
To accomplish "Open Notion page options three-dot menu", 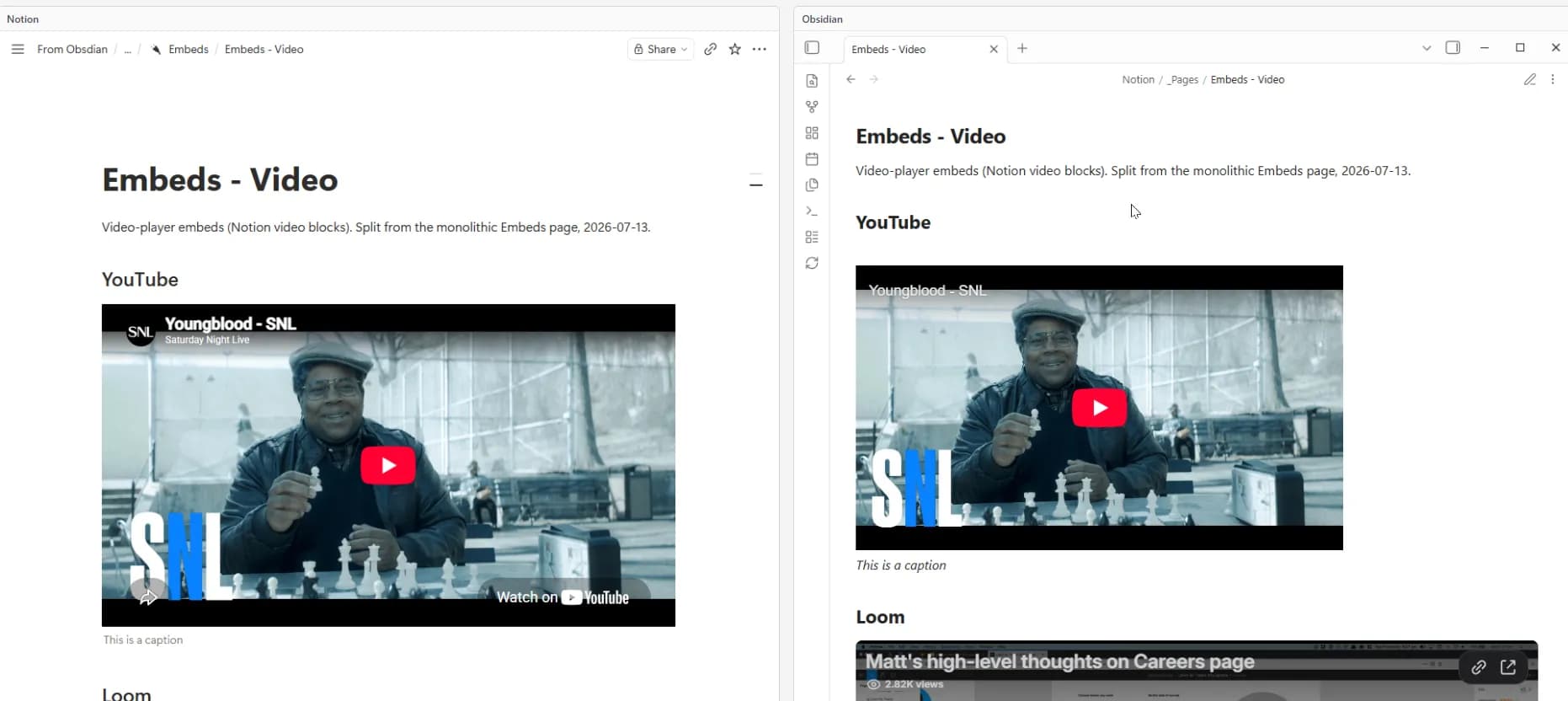I will 760,49.
